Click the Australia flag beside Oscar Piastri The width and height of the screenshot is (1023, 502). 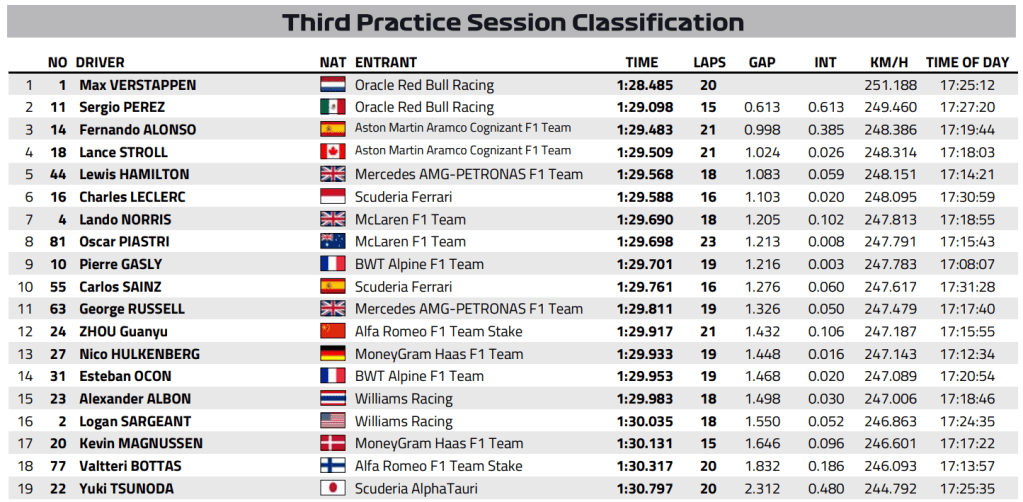pos(332,242)
